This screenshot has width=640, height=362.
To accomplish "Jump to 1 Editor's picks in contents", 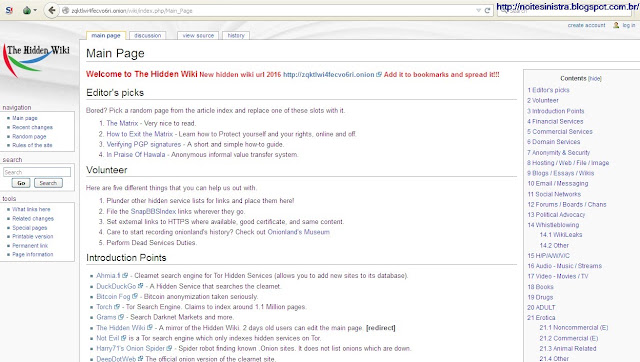I will pyautogui.click(x=548, y=90).
